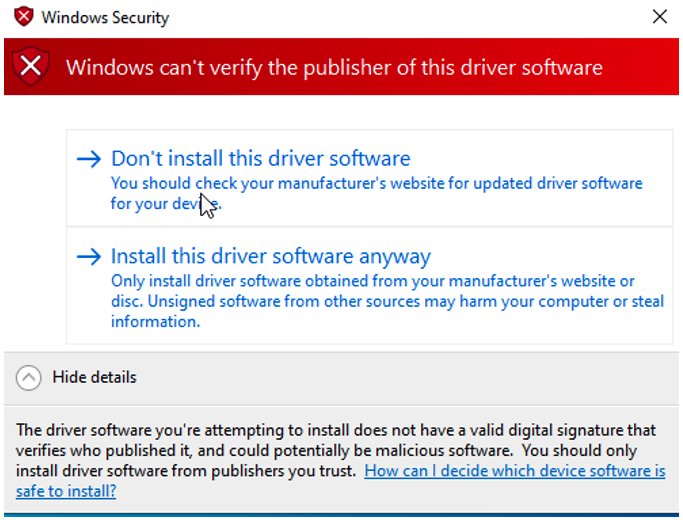Collapse details with the Hide details chevron
The image size is (683, 520).
[29, 377]
